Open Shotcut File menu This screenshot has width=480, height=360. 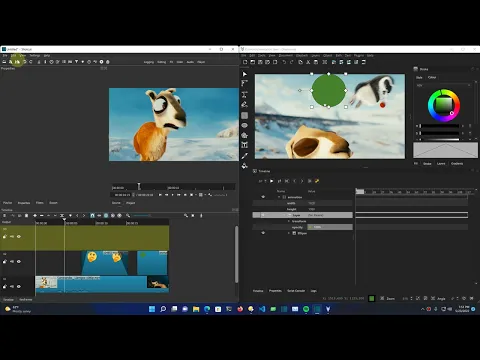tap(5, 55)
